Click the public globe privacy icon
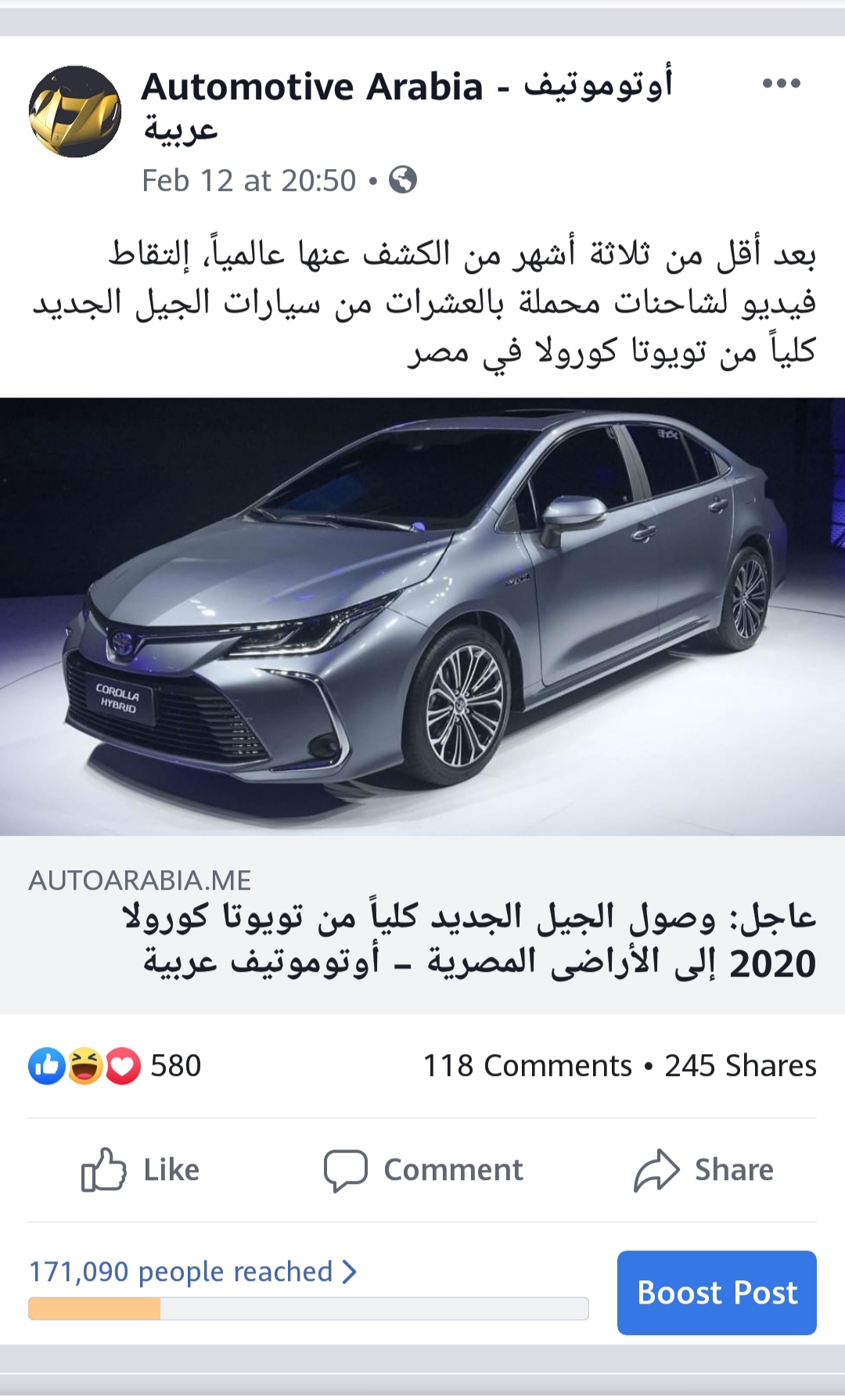 (x=403, y=180)
